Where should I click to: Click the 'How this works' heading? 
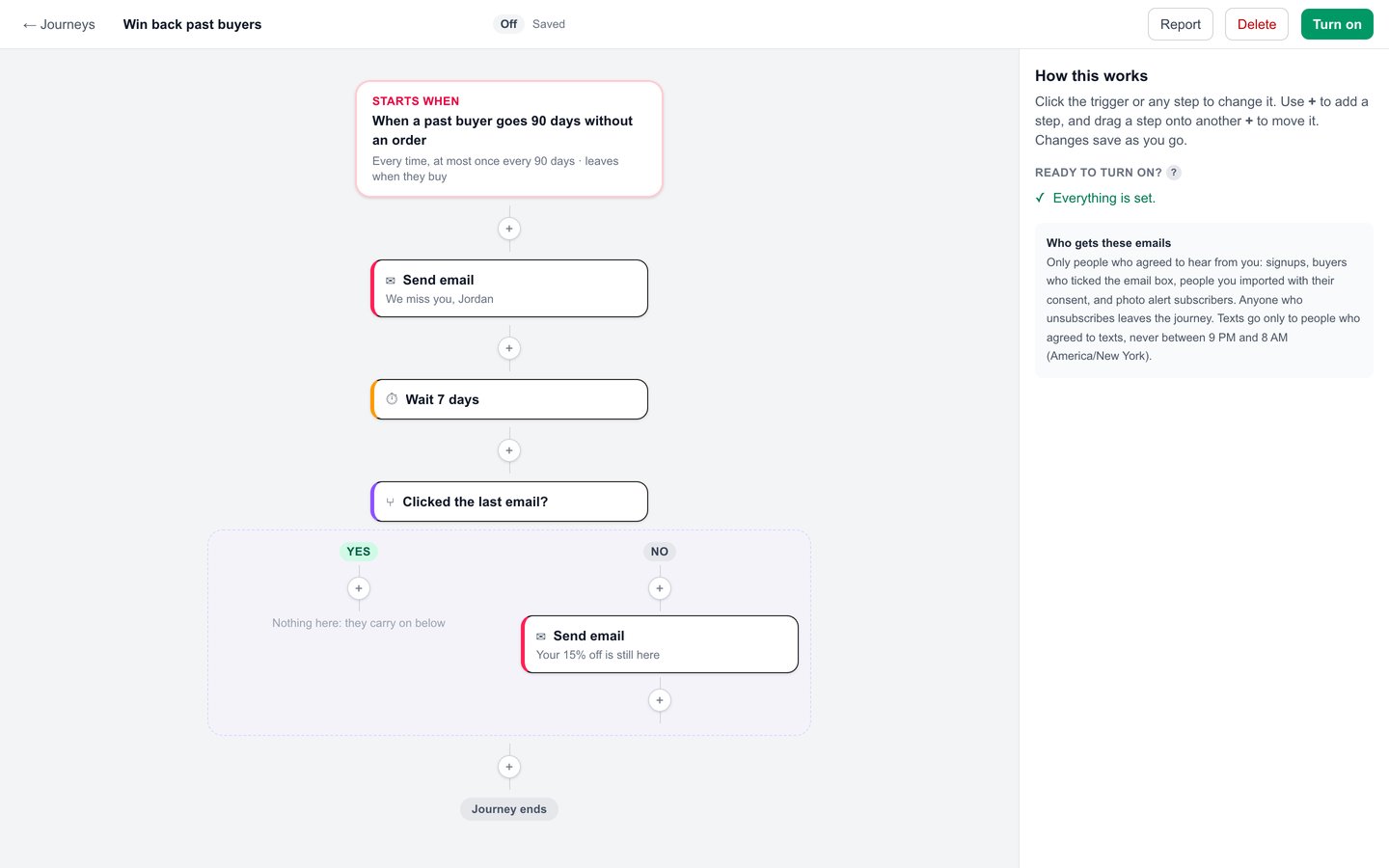click(1091, 76)
